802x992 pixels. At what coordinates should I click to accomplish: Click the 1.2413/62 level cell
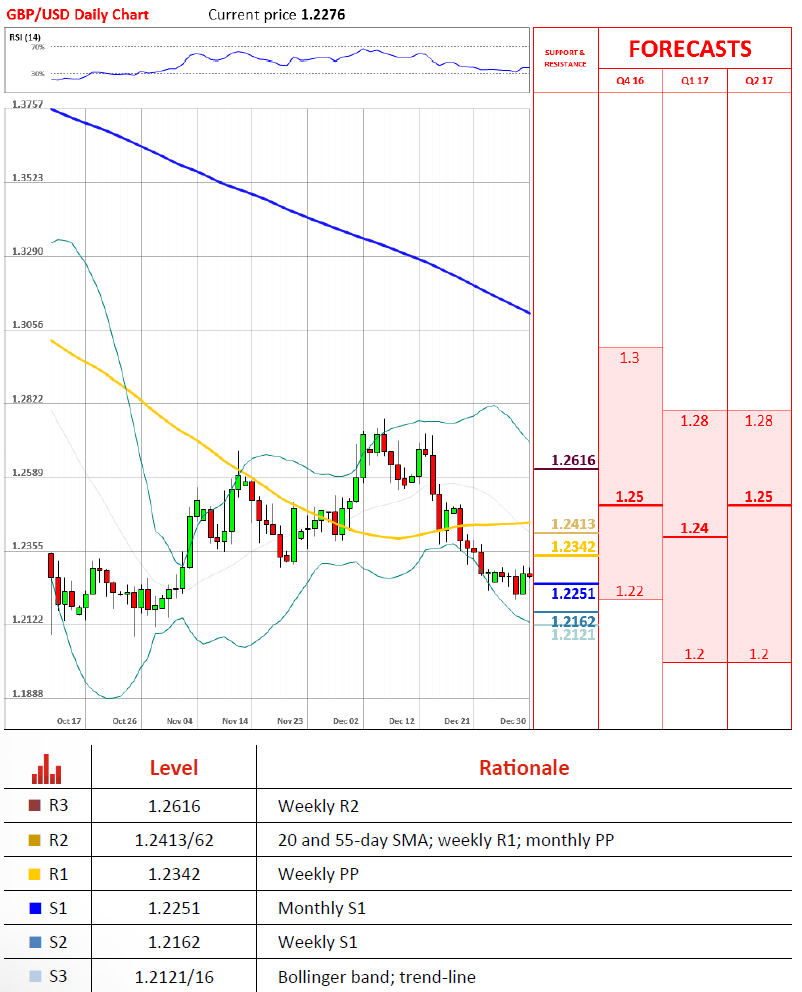(x=174, y=840)
